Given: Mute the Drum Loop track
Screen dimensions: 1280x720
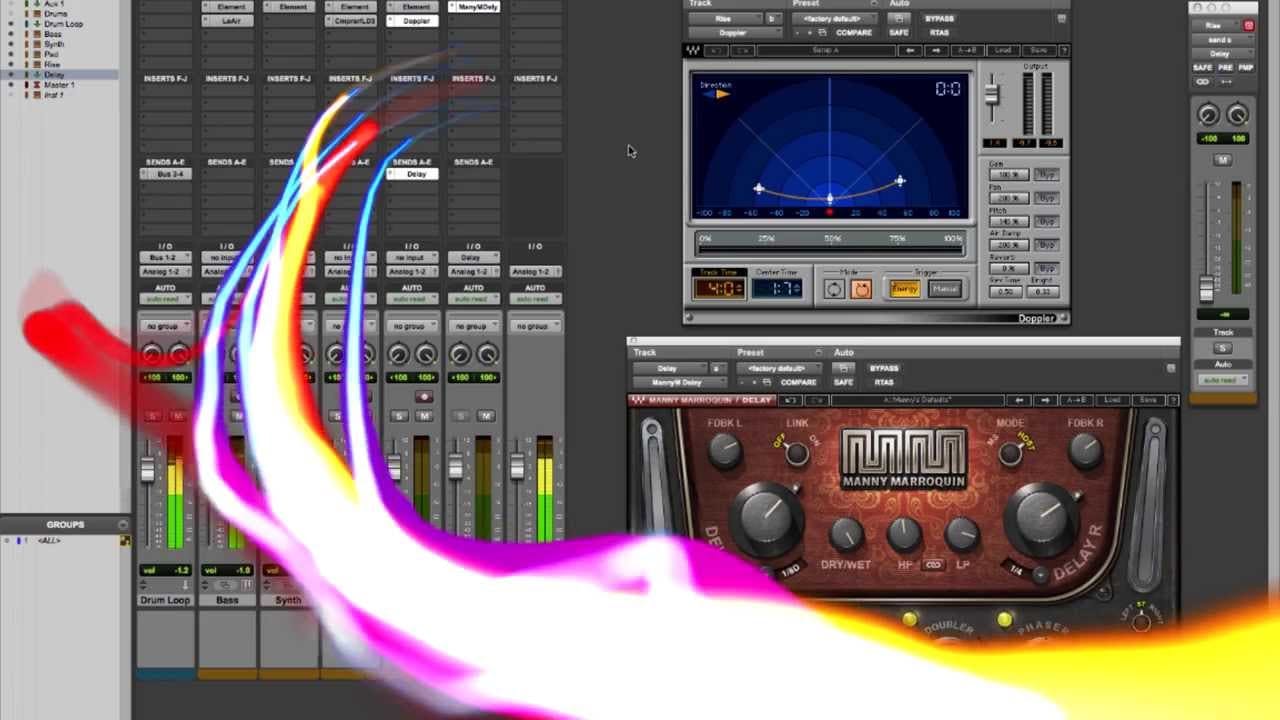Looking at the screenshot, I should coord(177,416).
